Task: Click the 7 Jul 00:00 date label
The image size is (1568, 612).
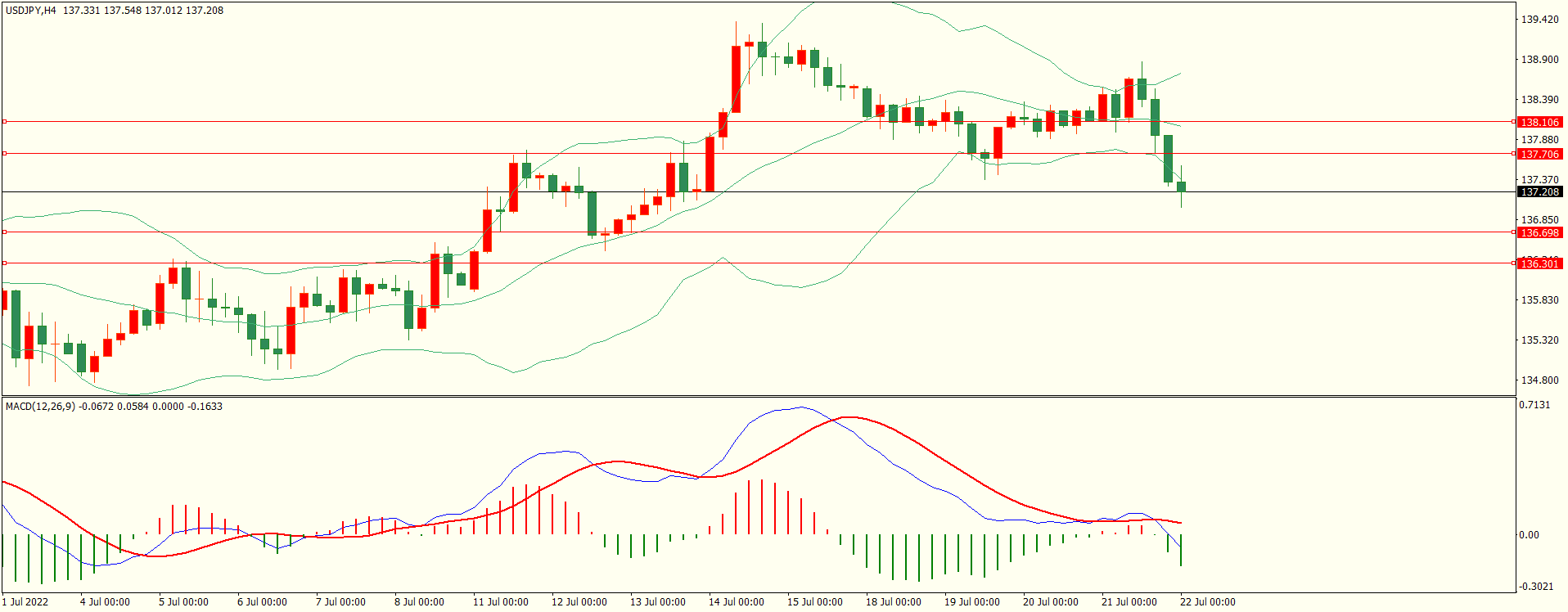Action: [340, 602]
